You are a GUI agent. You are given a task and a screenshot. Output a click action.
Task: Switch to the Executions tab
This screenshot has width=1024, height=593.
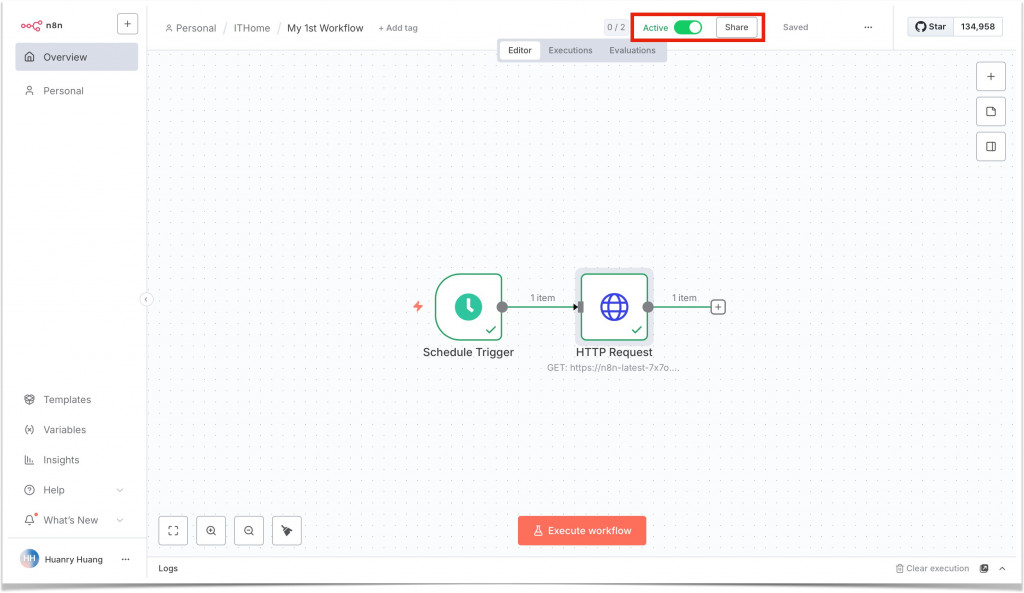click(x=570, y=50)
